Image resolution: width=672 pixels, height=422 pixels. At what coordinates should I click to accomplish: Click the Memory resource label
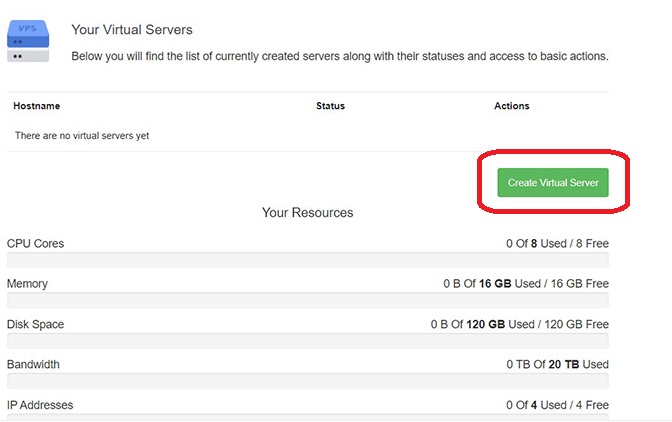27,284
